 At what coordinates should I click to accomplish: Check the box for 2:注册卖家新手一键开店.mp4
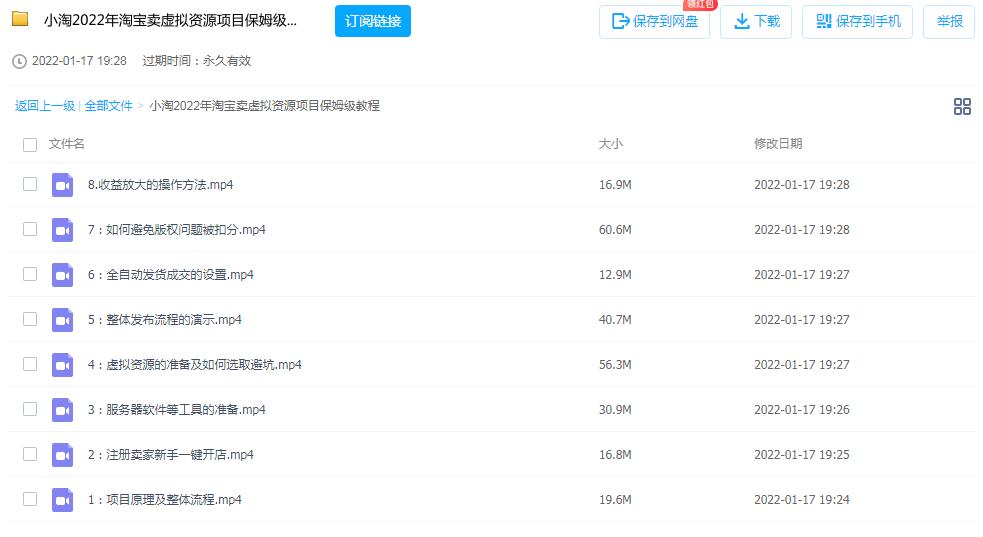pos(29,455)
